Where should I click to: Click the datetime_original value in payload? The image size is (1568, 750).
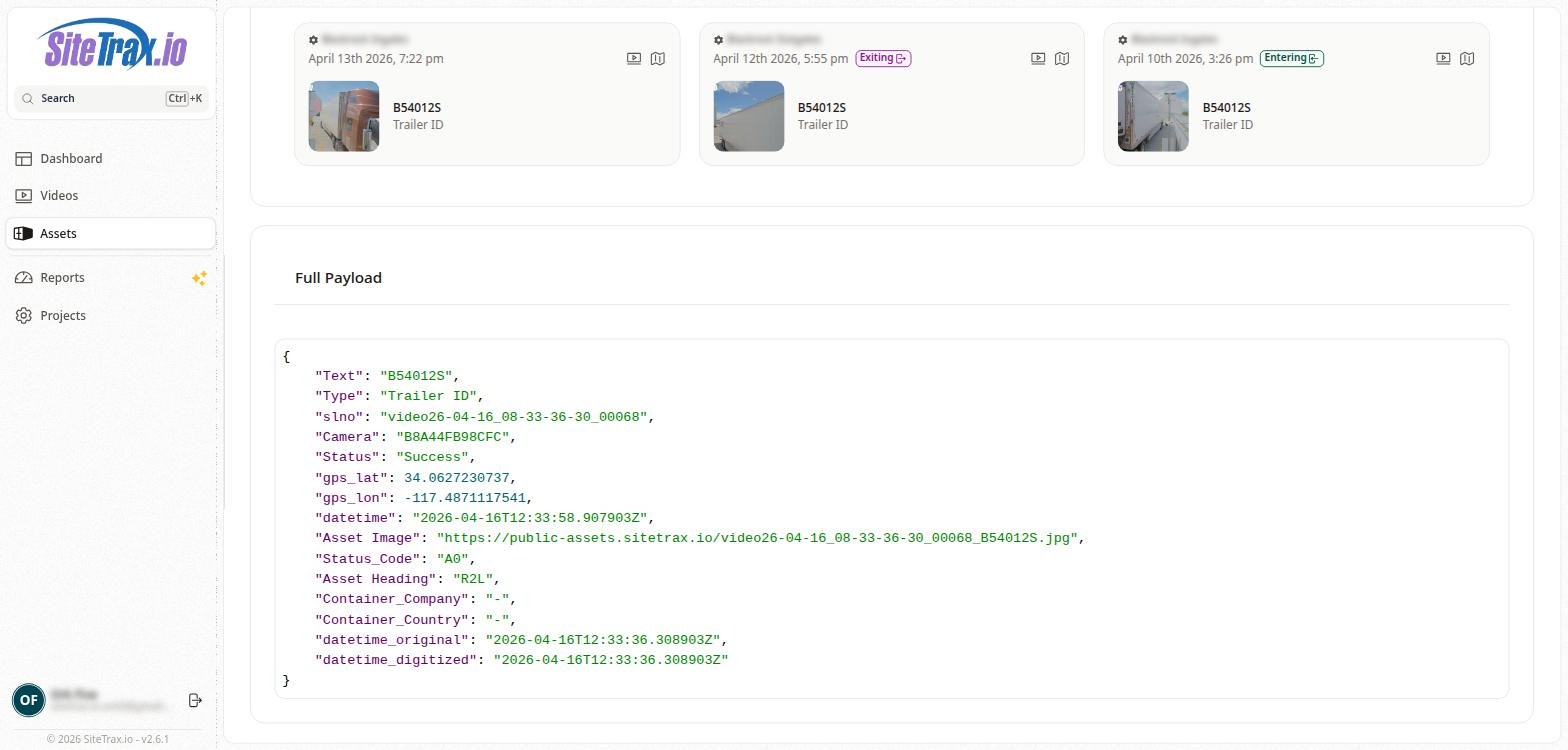click(x=603, y=640)
